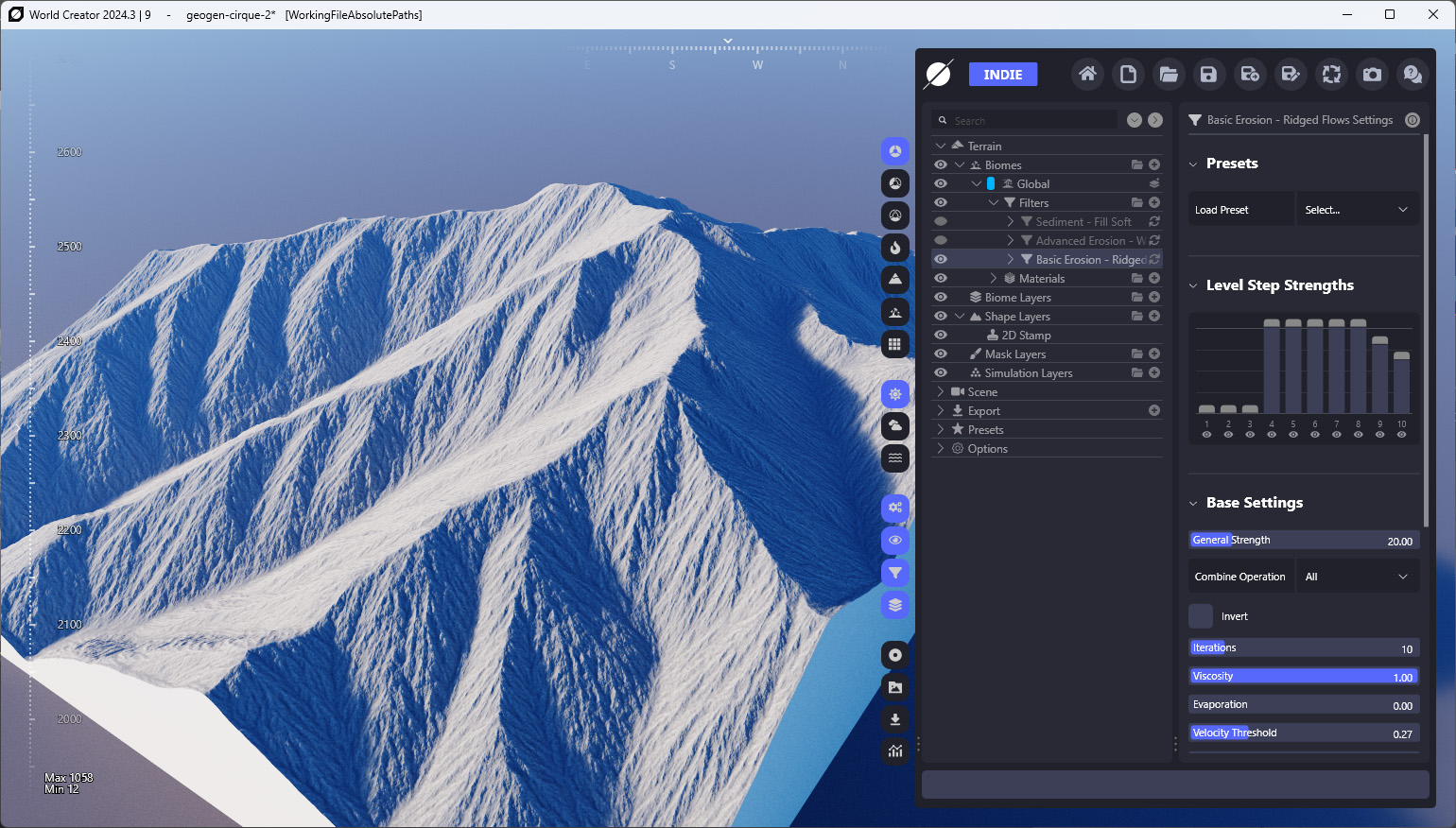Hide the Basic Erosion - Ridged filter

tap(941, 259)
